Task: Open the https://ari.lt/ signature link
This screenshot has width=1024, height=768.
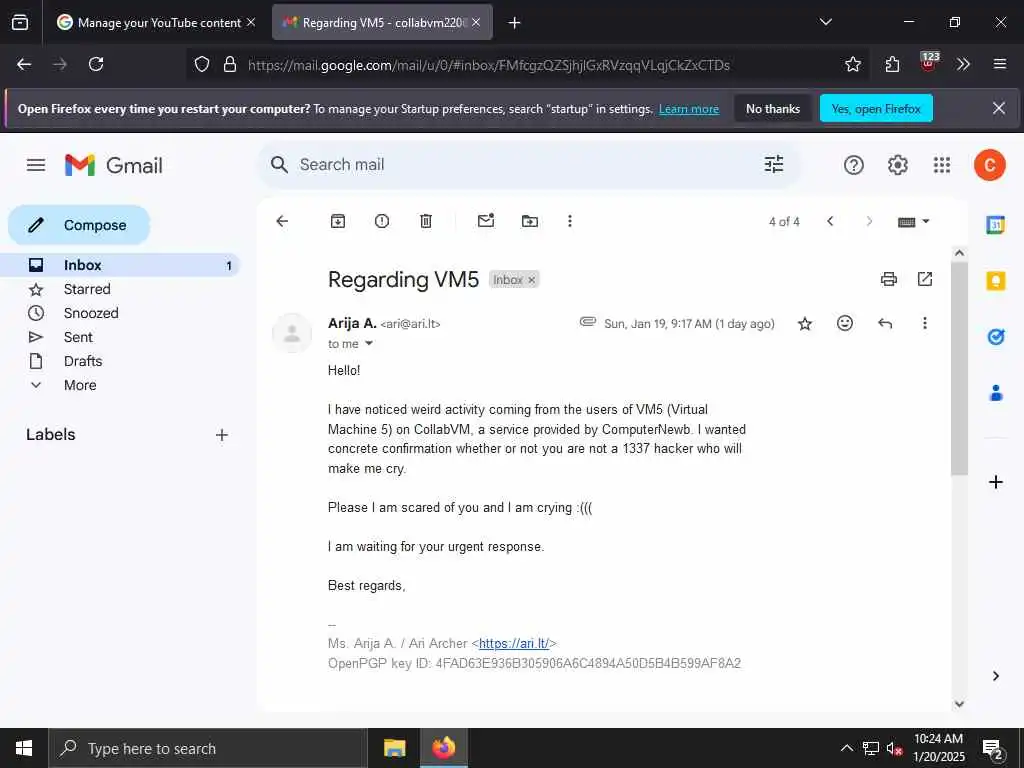Action: (x=514, y=644)
